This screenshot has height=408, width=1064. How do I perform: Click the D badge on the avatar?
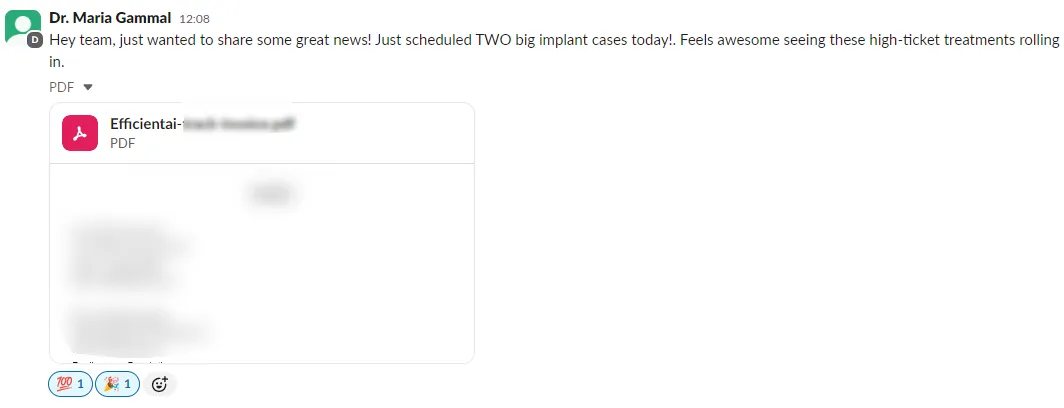pos(35,40)
